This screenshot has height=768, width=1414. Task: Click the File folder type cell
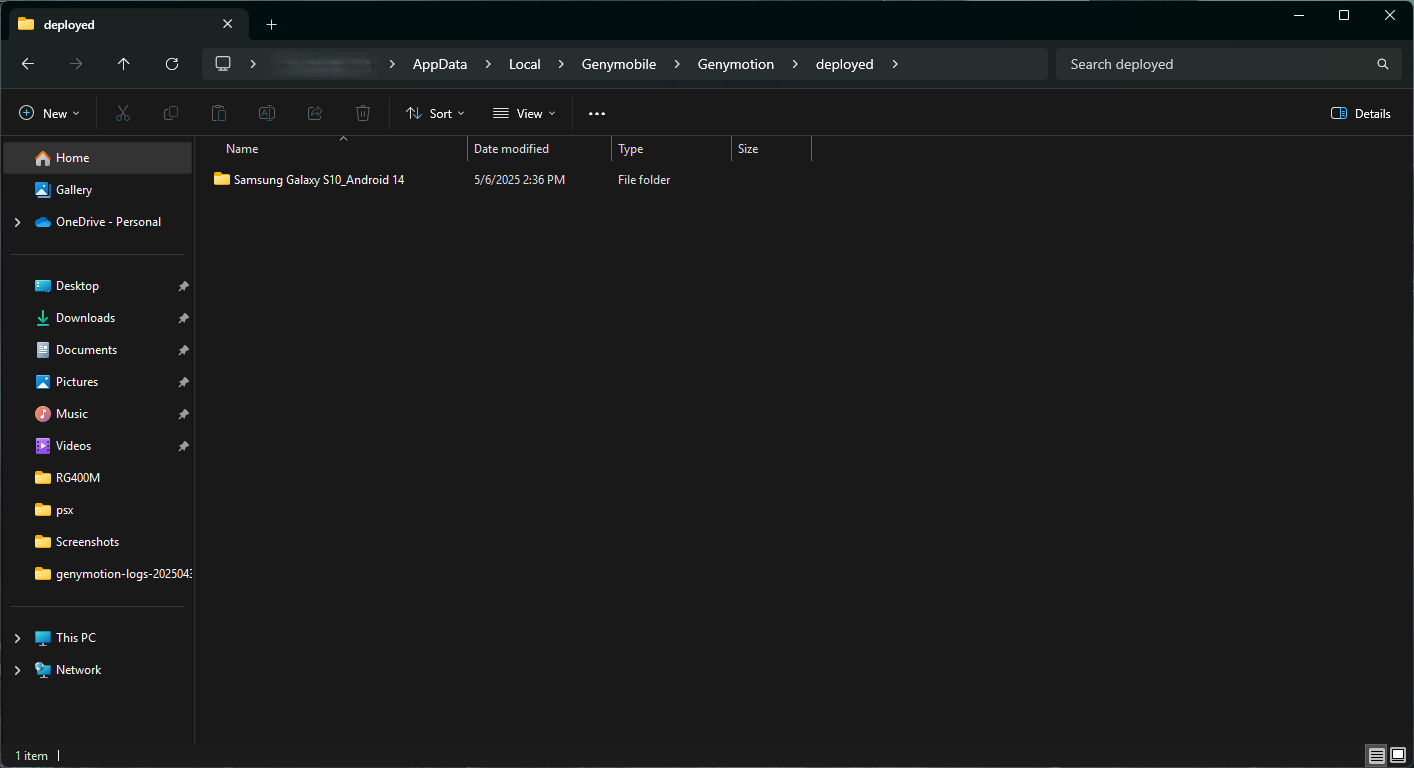click(x=644, y=180)
